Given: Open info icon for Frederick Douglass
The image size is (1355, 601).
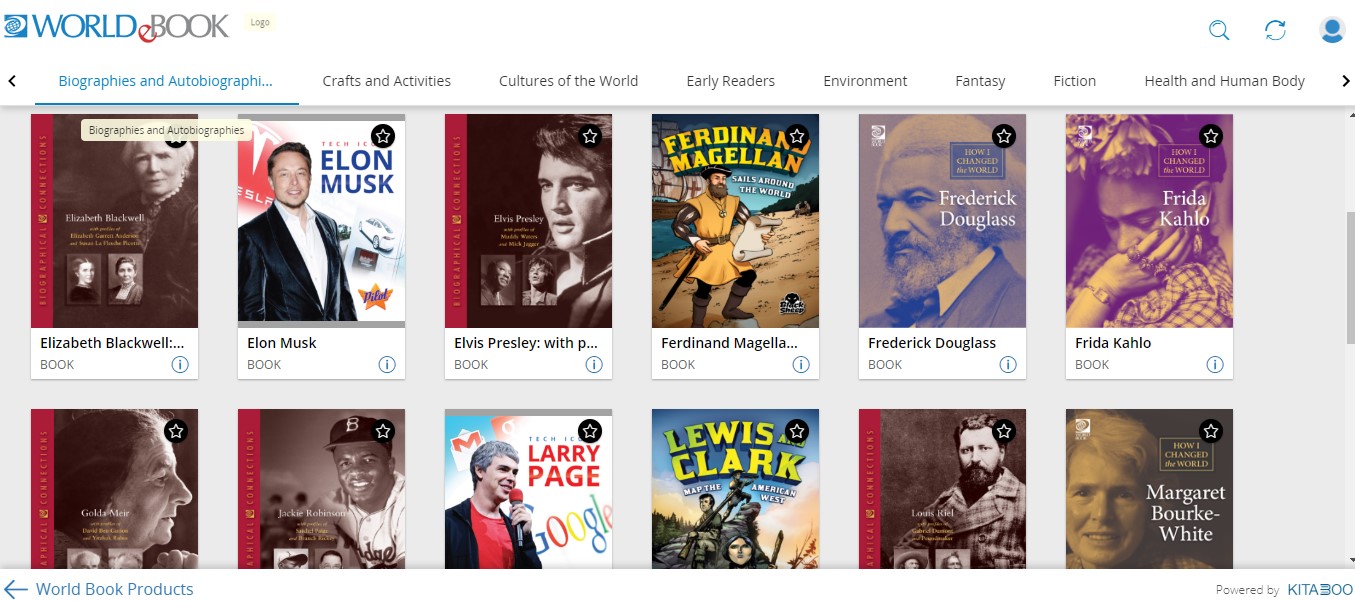Looking at the screenshot, I should tap(1008, 364).
